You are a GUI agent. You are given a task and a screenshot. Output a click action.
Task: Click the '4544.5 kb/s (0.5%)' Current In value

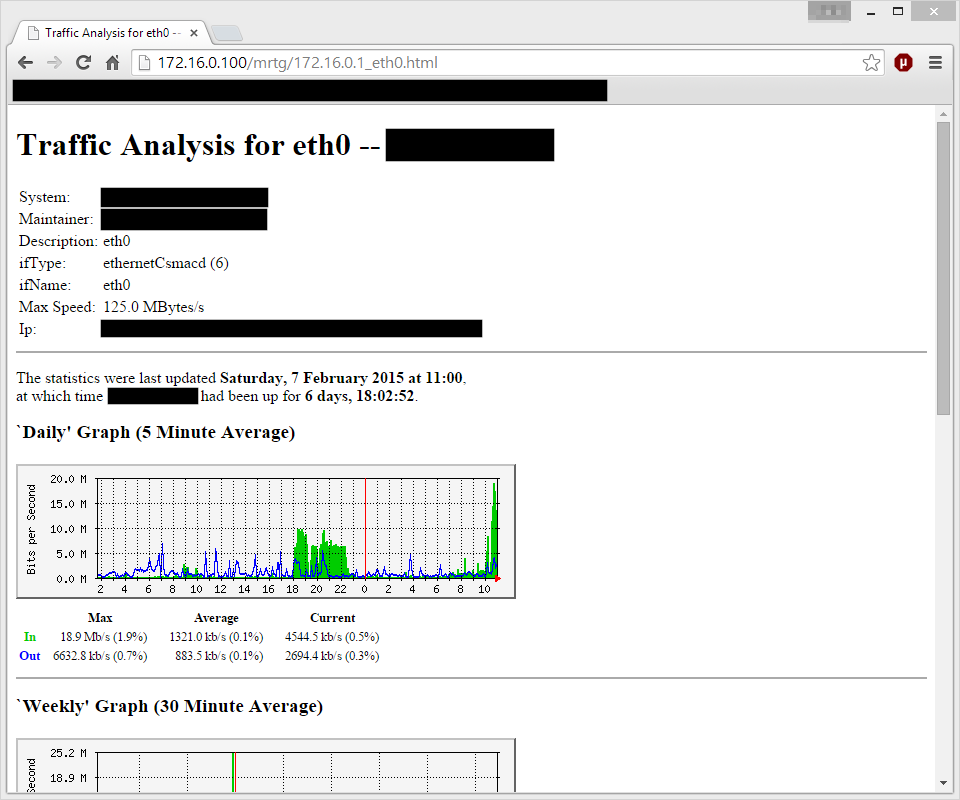click(332, 637)
